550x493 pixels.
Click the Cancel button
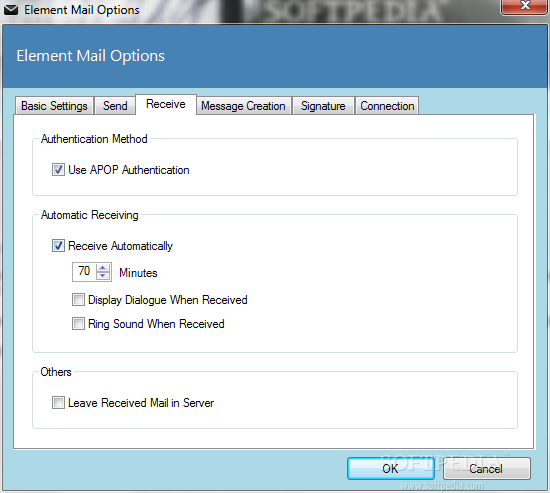pos(487,468)
